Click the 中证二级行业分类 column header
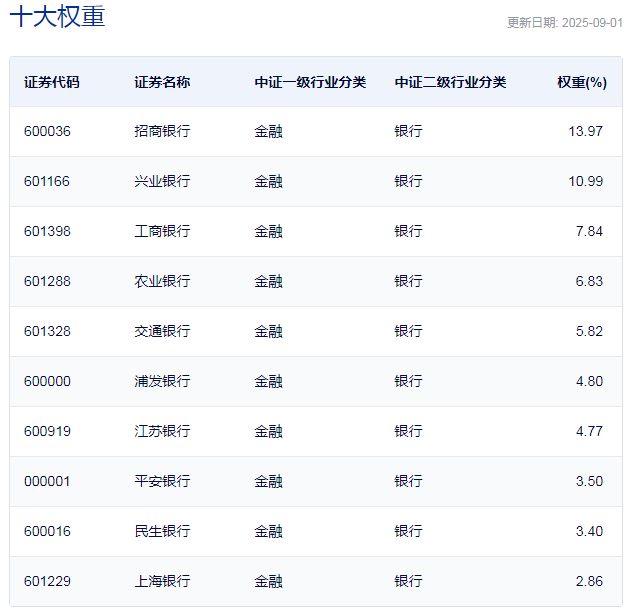This screenshot has width=631, height=611. click(450, 82)
